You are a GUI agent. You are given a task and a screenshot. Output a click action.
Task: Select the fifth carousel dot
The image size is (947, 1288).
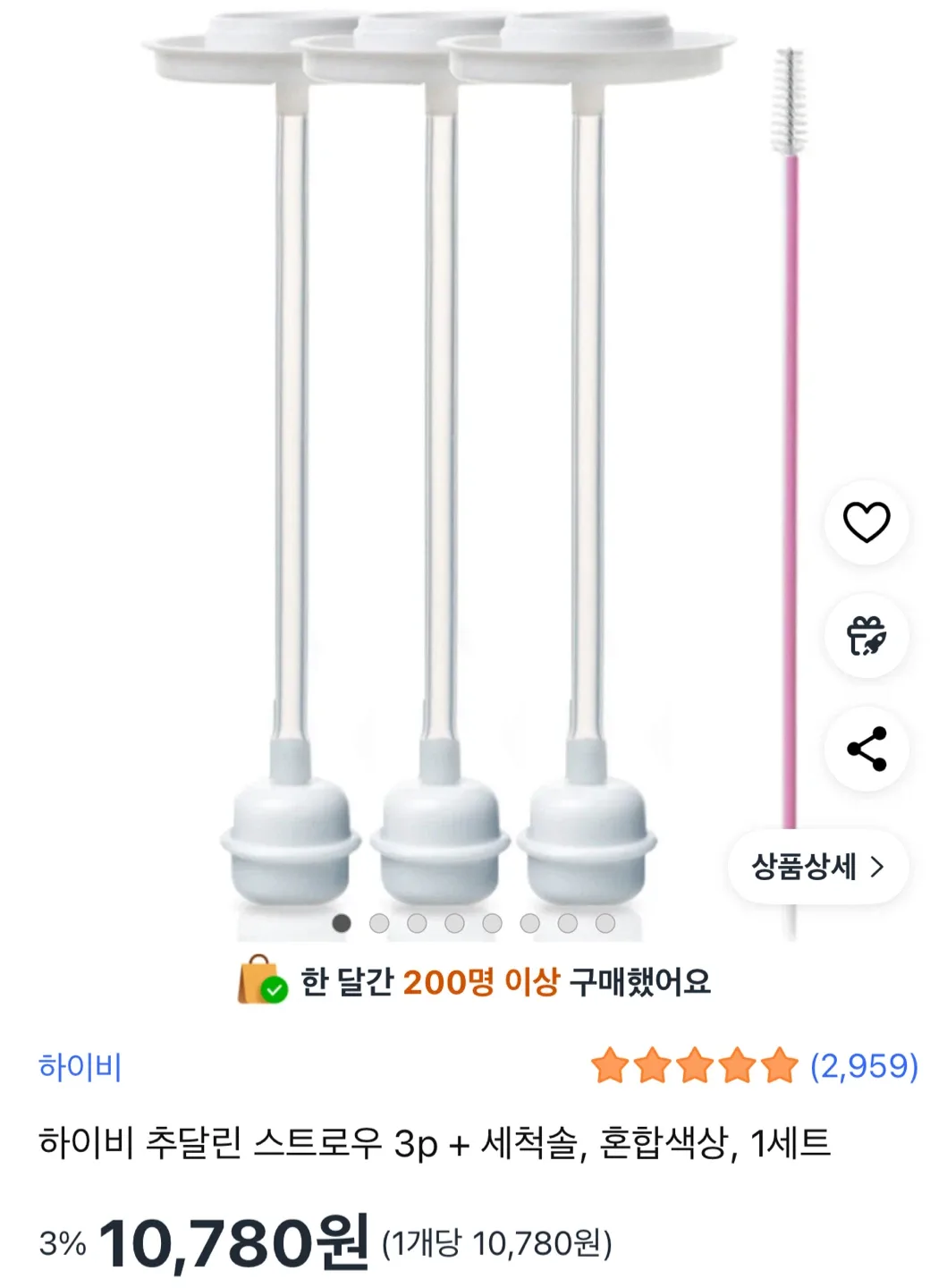[x=492, y=923]
